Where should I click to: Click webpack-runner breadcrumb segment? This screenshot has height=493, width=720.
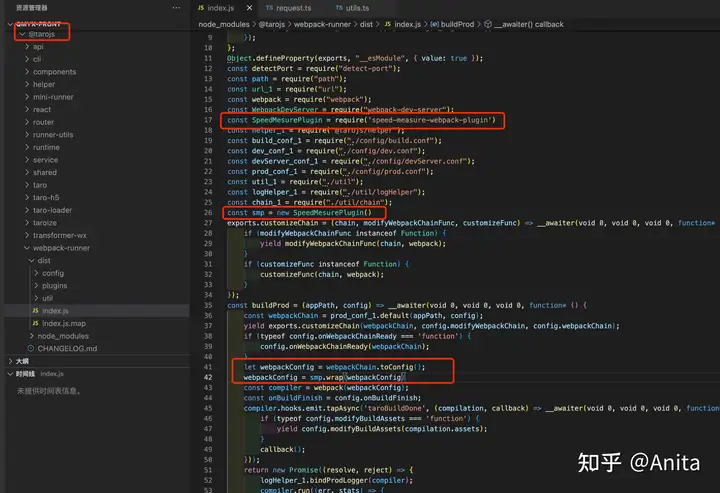coord(322,24)
